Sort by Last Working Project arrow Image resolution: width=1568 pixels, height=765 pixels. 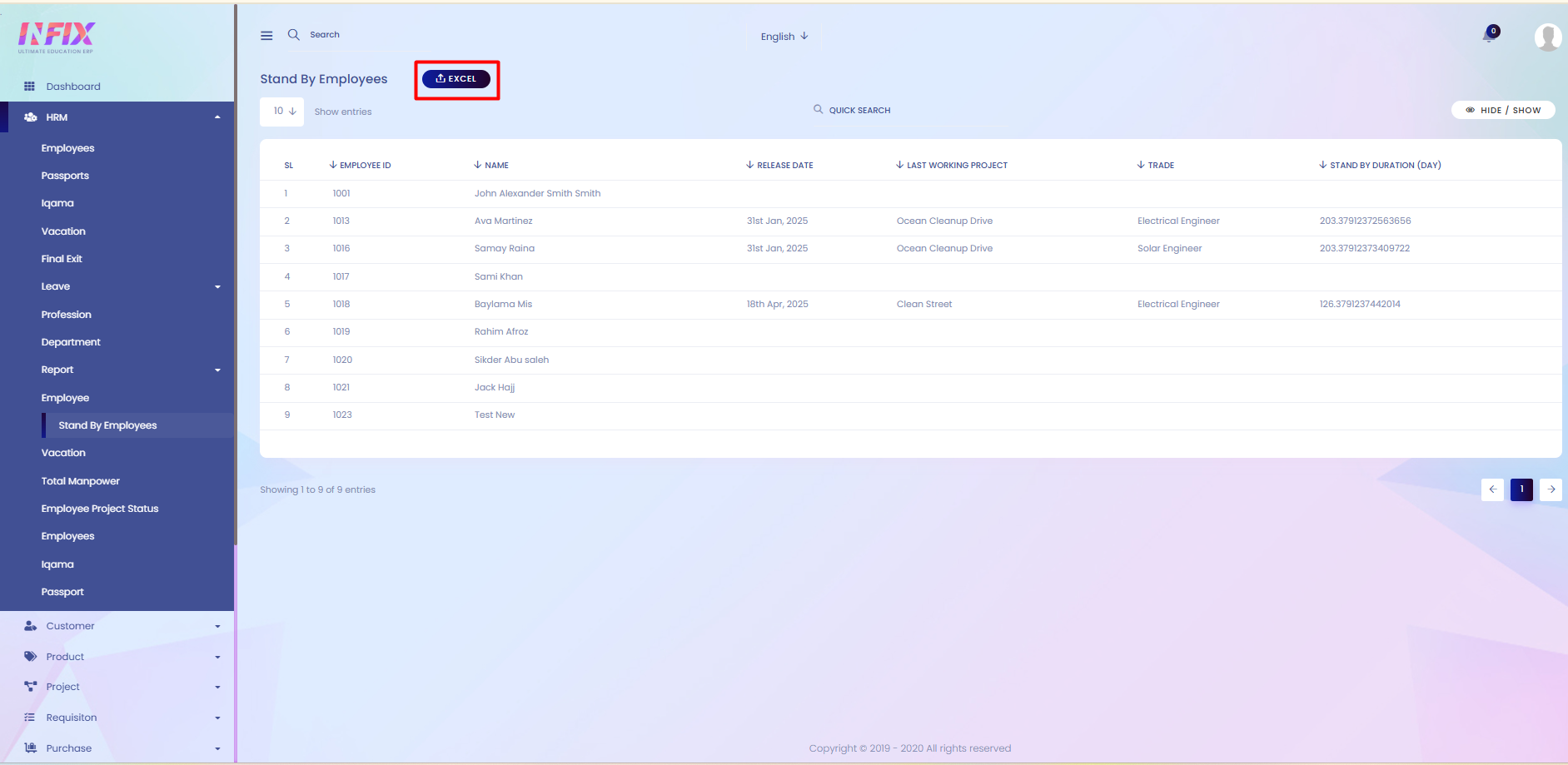point(900,165)
